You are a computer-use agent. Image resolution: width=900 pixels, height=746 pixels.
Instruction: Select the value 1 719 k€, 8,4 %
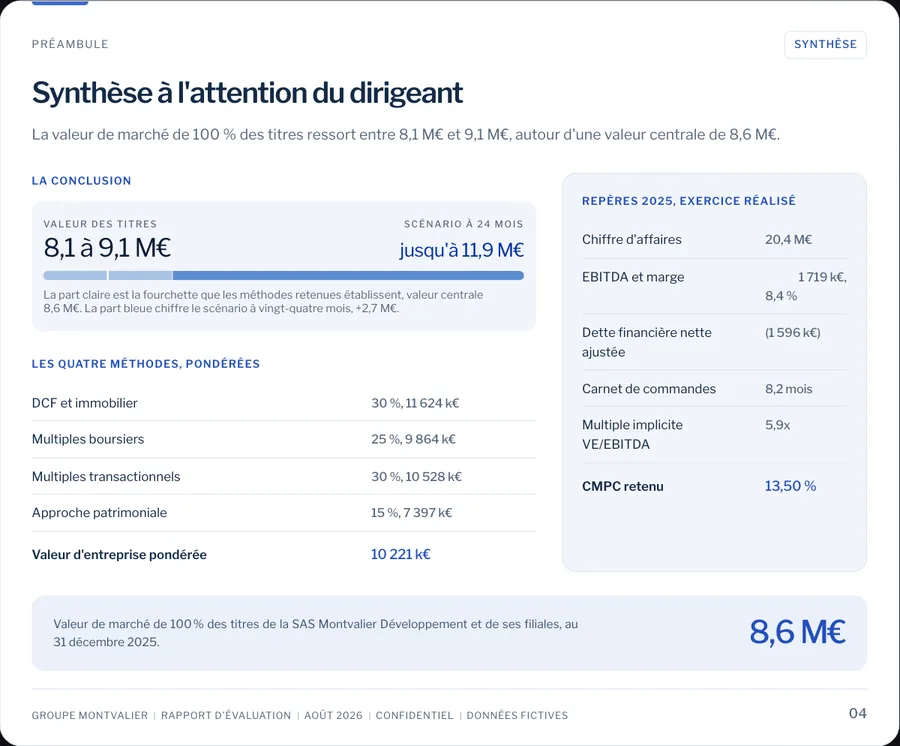[806, 286]
